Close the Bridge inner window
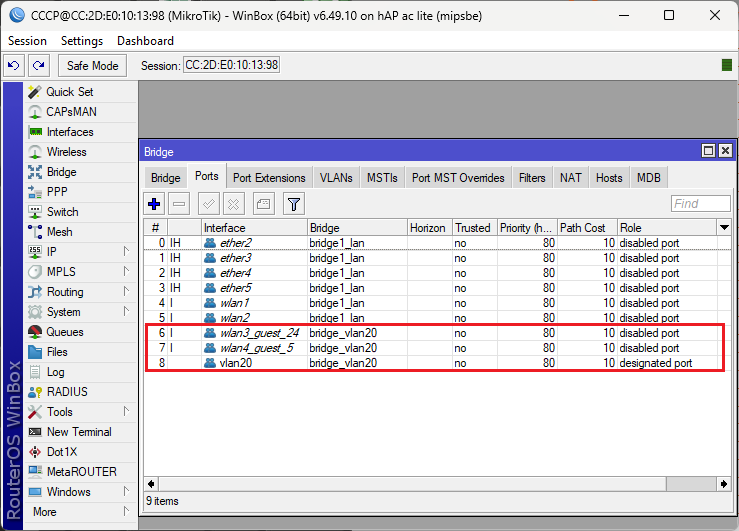Viewport: 739px width, 531px height. point(725,151)
